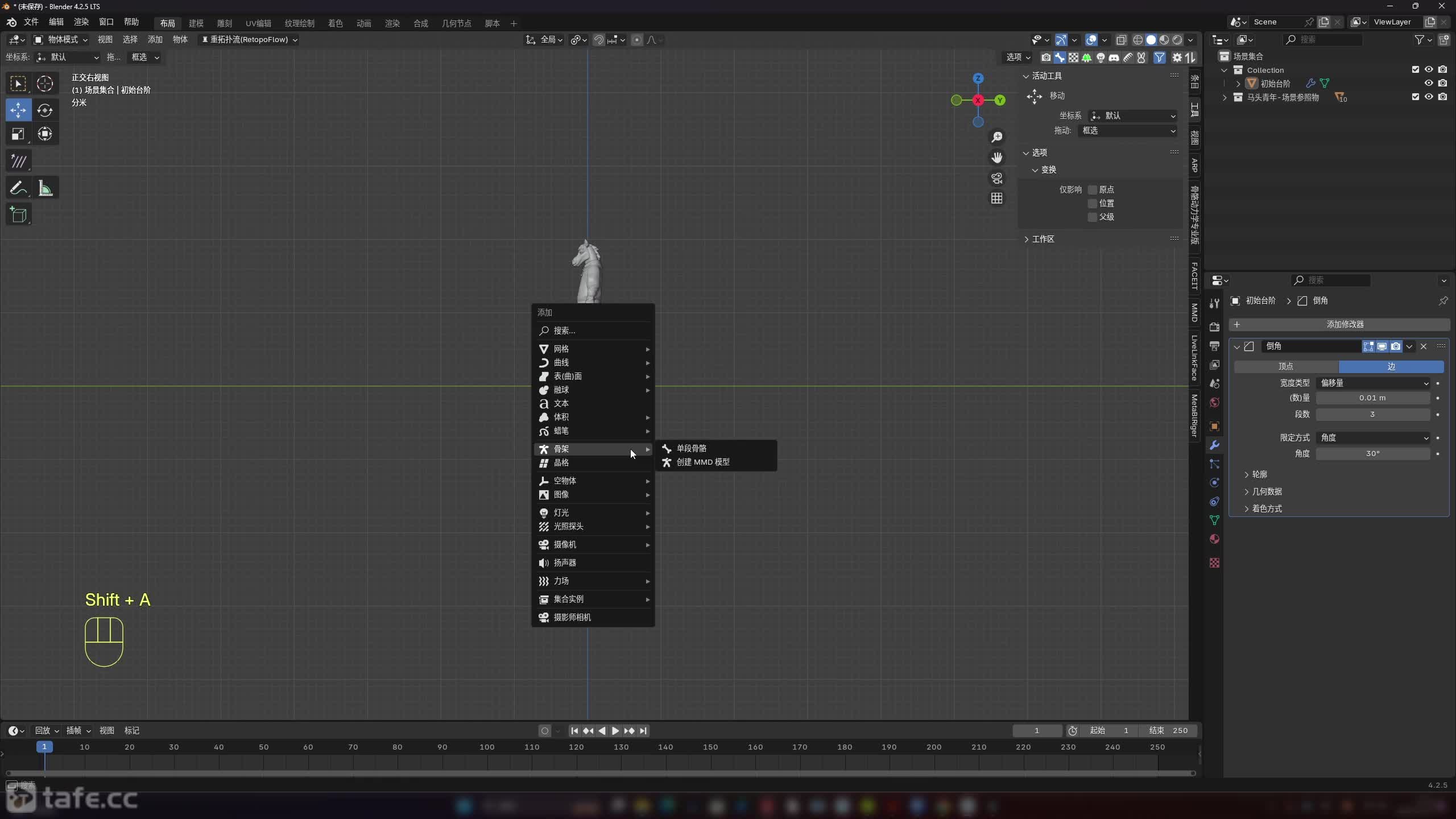Adjust the 段数 segments field

pyautogui.click(x=1372, y=415)
